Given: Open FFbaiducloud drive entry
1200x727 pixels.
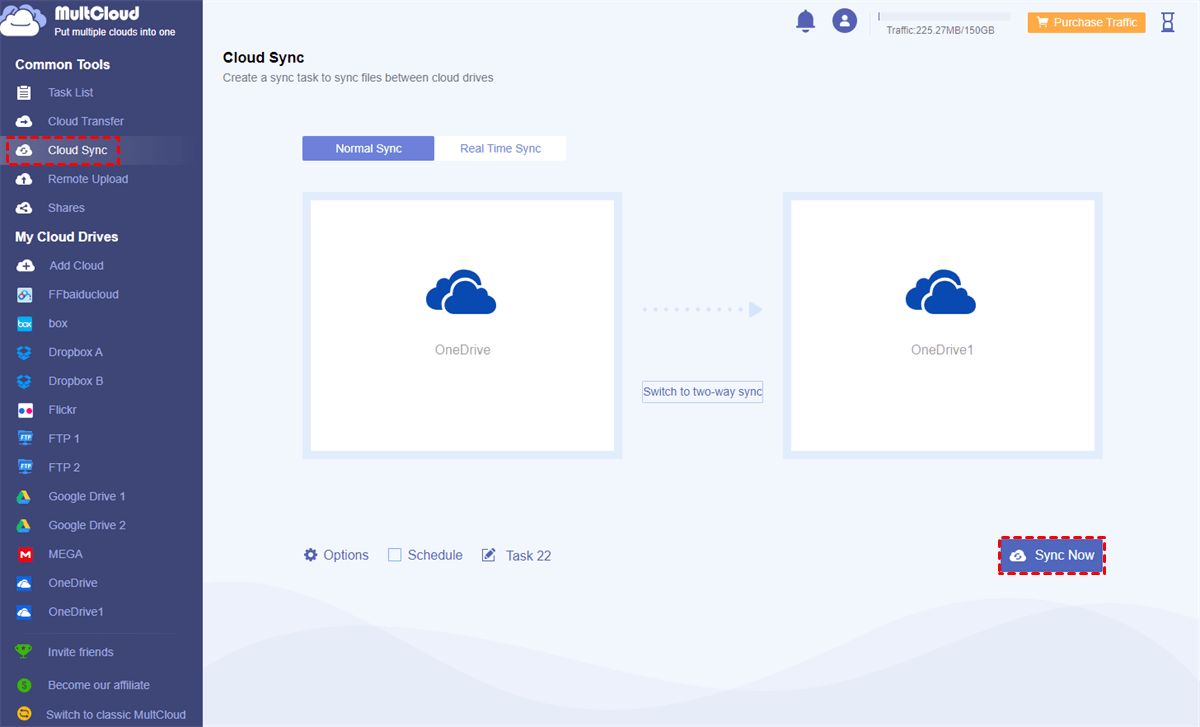Looking at the screenshot, I should 83,295.
